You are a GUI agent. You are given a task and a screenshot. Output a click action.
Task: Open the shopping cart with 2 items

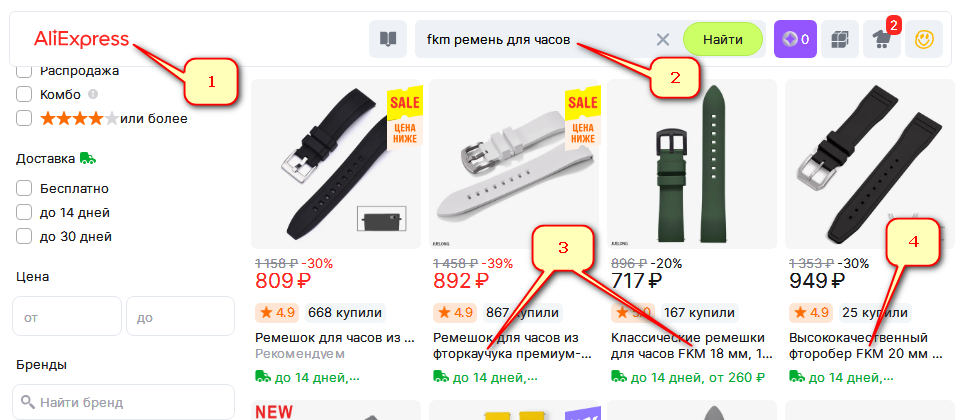[x=882, y=39]
